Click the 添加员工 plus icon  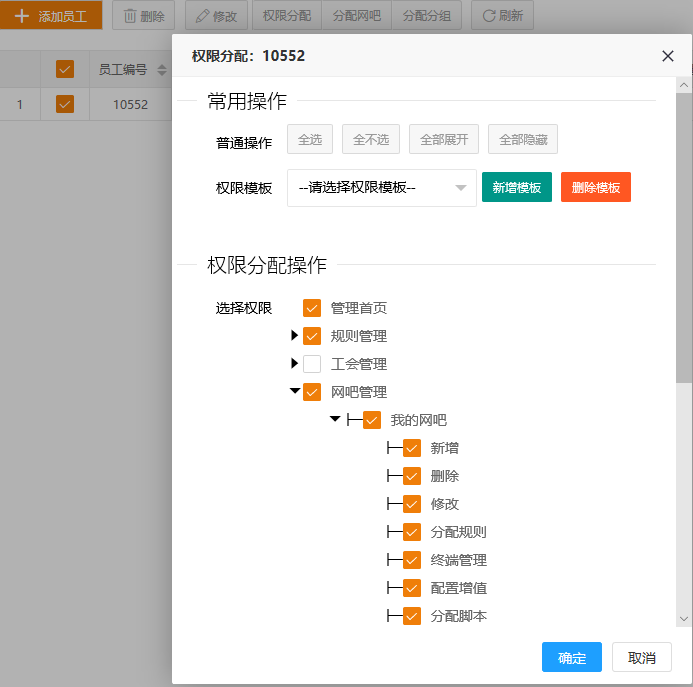22,16
